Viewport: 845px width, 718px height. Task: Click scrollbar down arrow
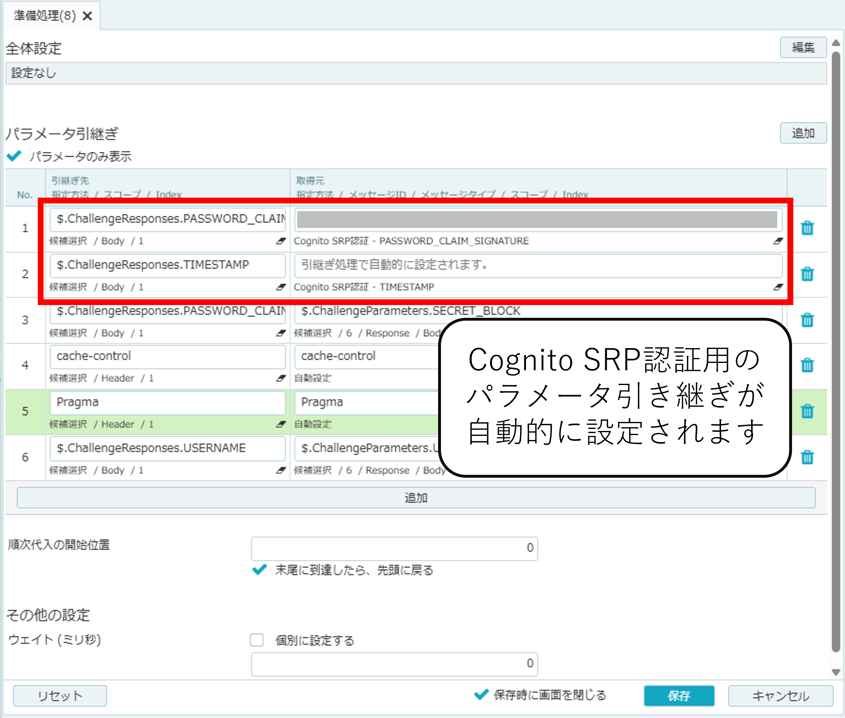[x=836, y=672]
